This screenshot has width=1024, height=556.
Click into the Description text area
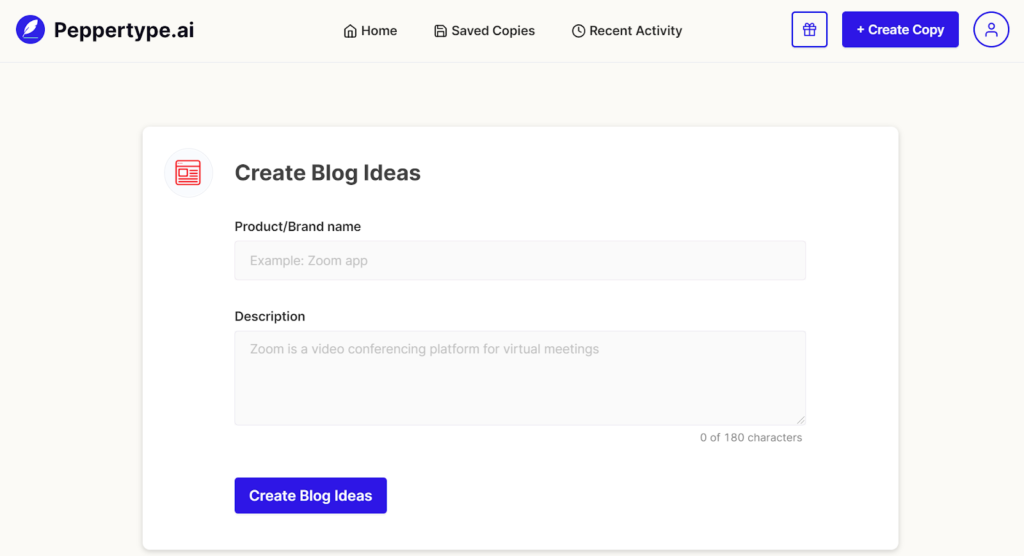pyautogui.click(x=520, y=378)
